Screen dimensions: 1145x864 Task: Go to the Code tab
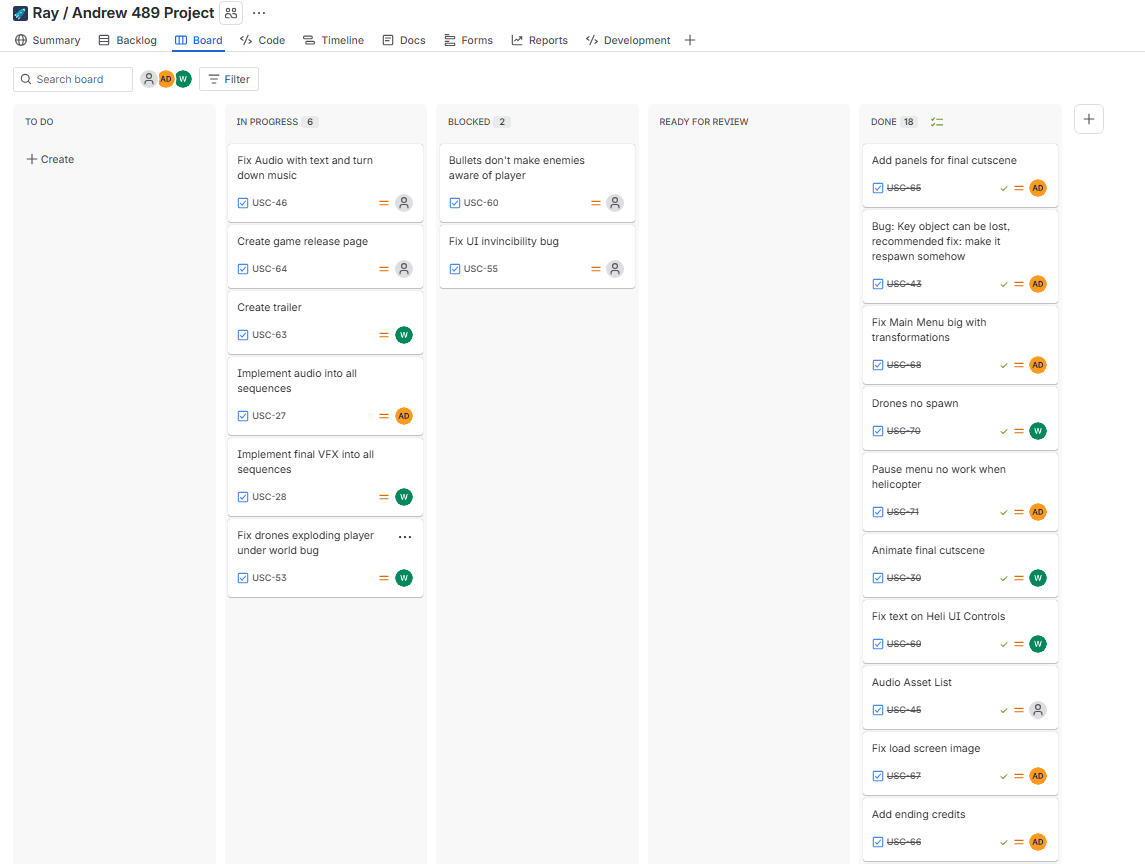[x=262, y=40]
